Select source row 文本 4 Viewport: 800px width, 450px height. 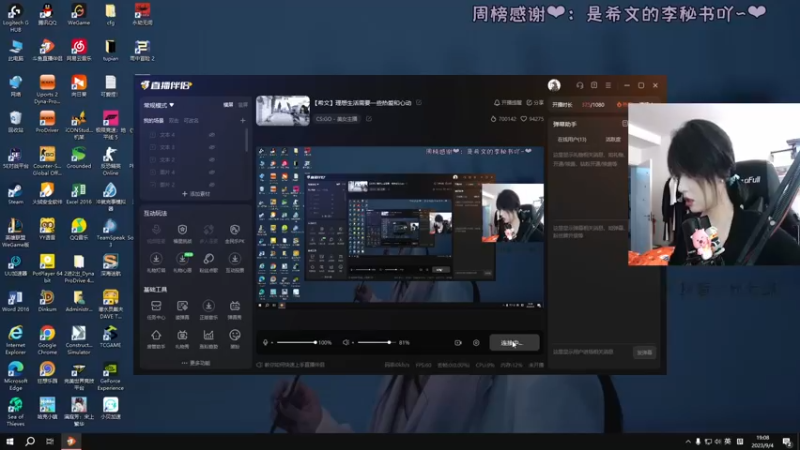(194, 135)
